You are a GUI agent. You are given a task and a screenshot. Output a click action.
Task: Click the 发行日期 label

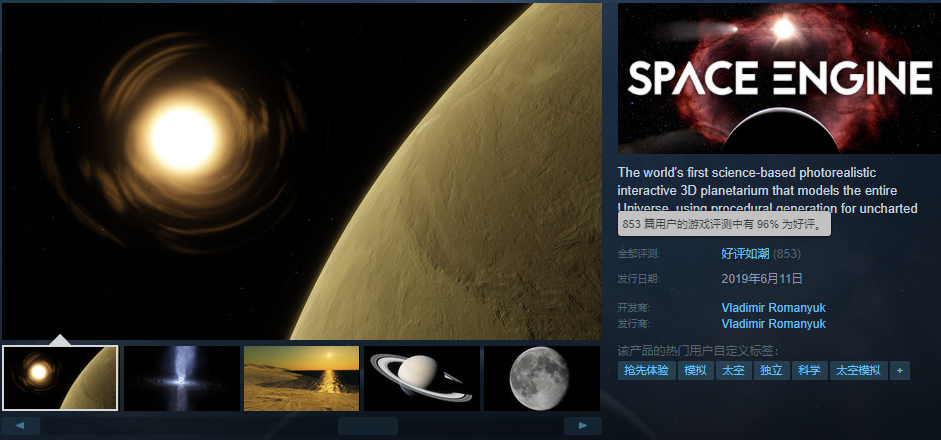coord(639,279)
